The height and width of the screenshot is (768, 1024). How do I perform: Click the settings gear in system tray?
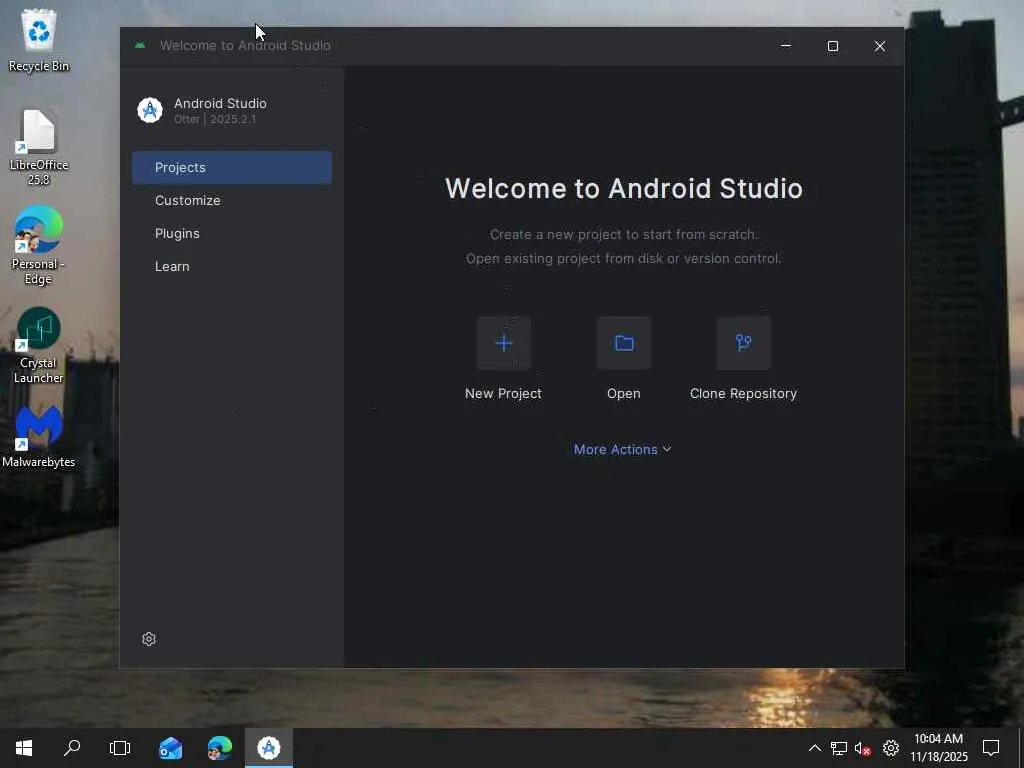point(891,748)
